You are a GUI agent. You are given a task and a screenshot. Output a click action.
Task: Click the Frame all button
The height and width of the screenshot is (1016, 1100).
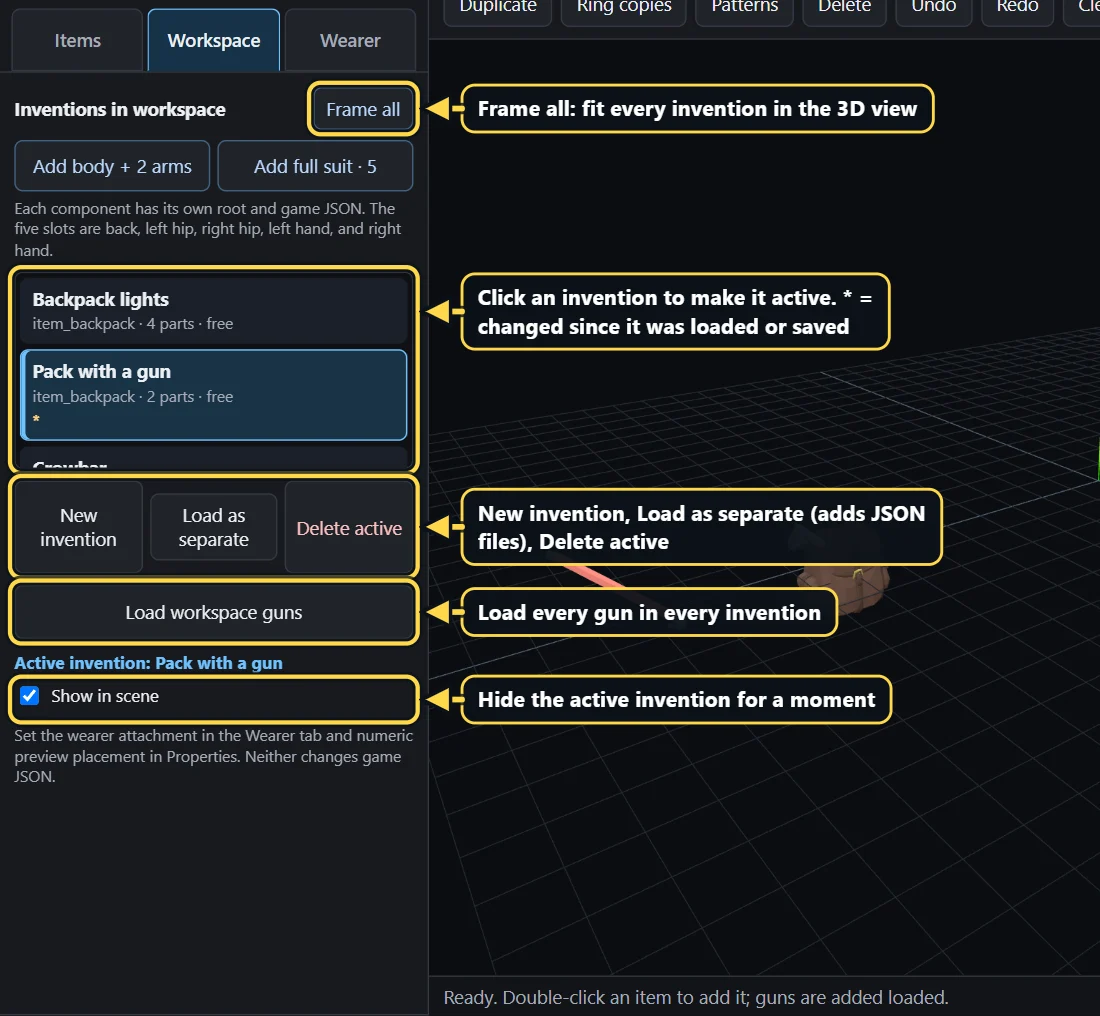coord(363,109)
